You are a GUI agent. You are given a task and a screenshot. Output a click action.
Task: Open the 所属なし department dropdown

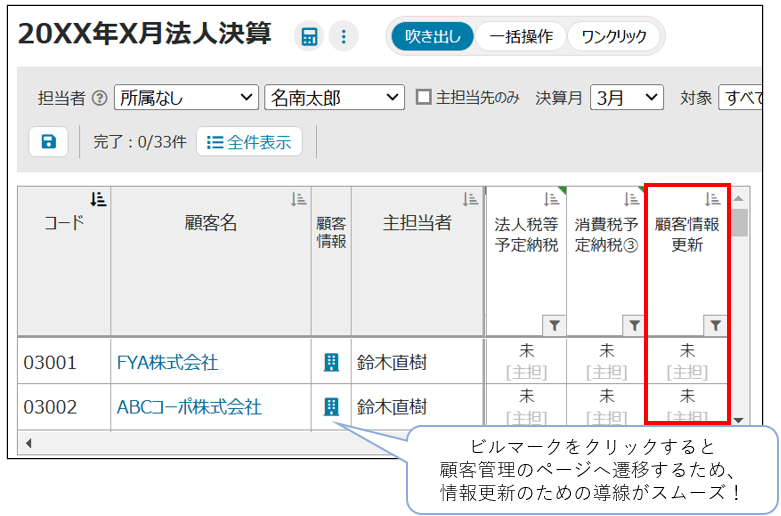(186, 97)
